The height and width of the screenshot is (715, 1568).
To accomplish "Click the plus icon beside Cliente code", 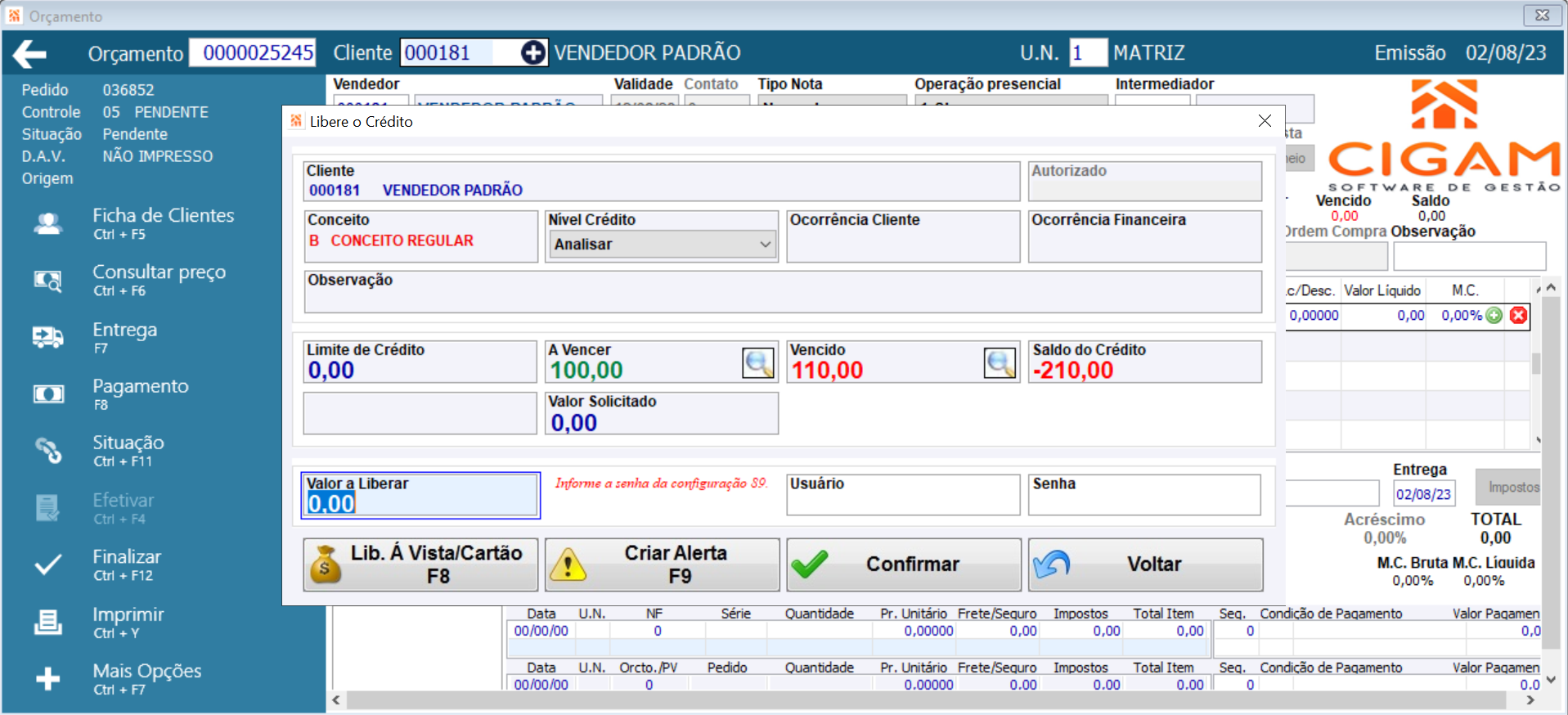I will 533,53.
